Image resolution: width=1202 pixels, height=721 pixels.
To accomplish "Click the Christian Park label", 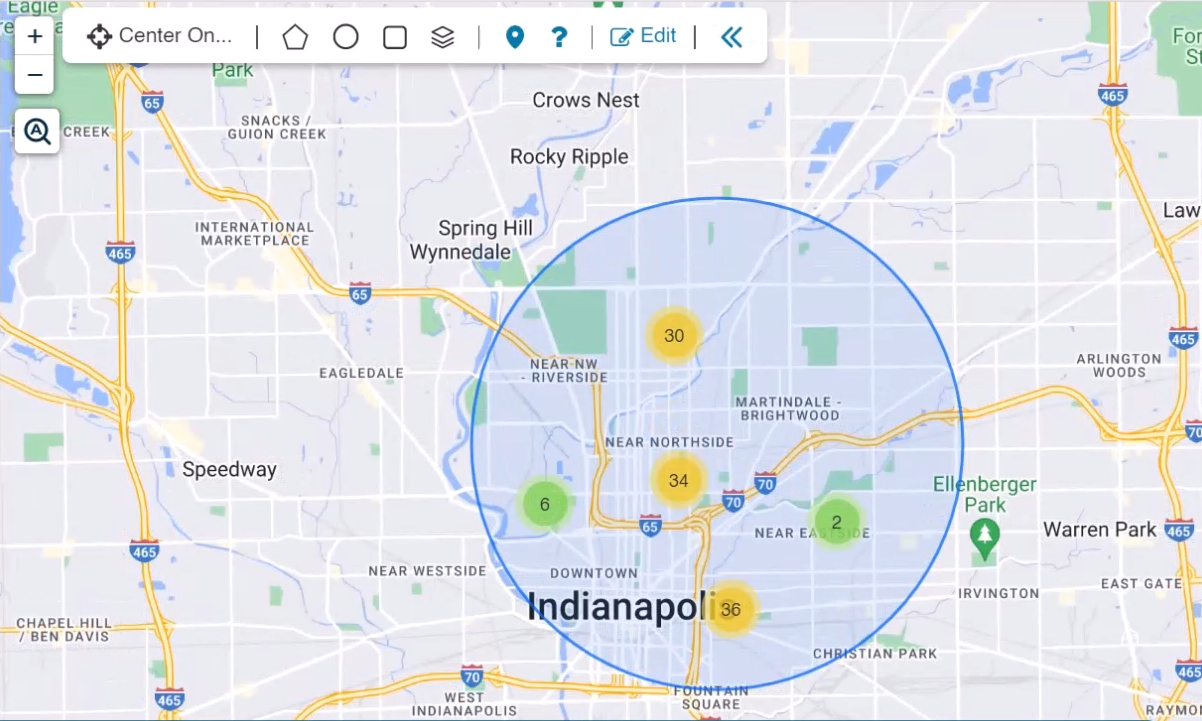I will click(875, 654).
